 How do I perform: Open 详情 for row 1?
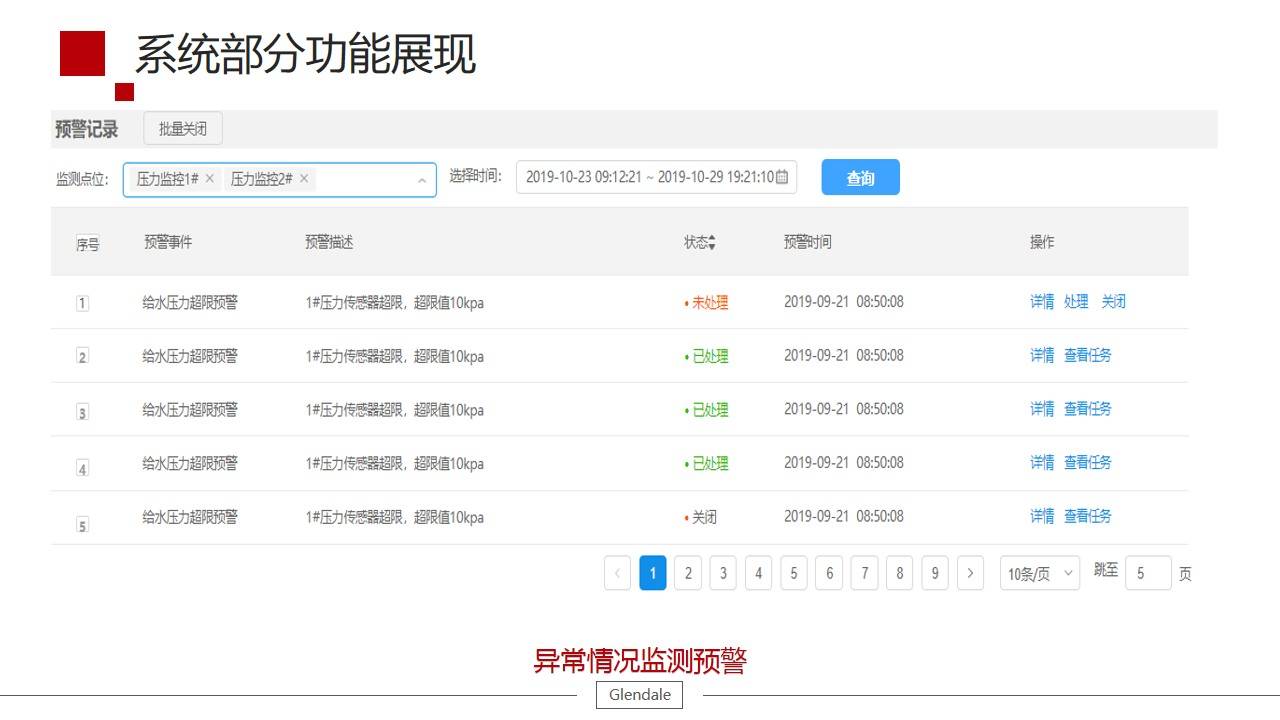(x=1042, y=302)
